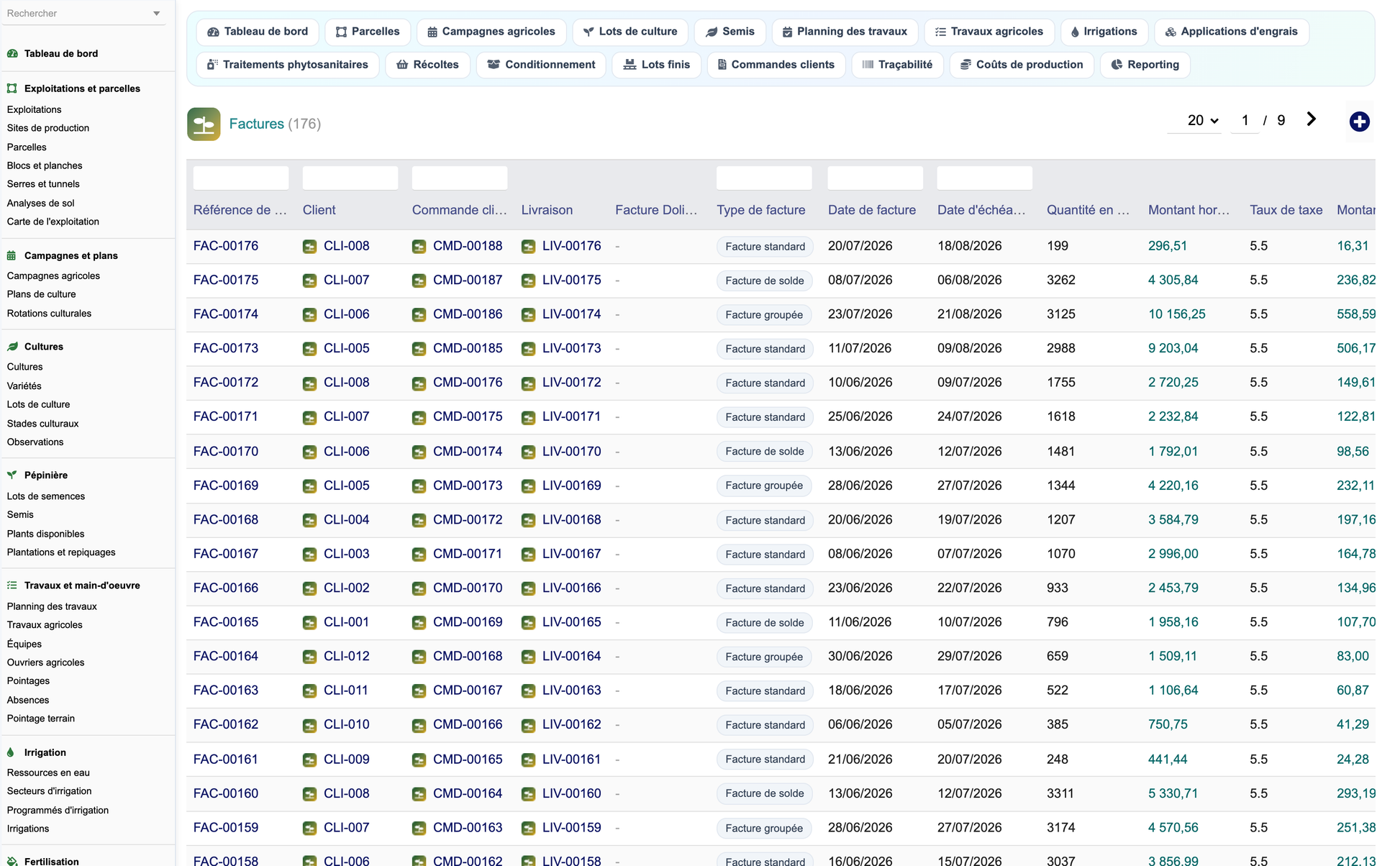Click the Campagnes et plans calendar icon
This screenshot has width=1400, height=866.
coord(12,255)
